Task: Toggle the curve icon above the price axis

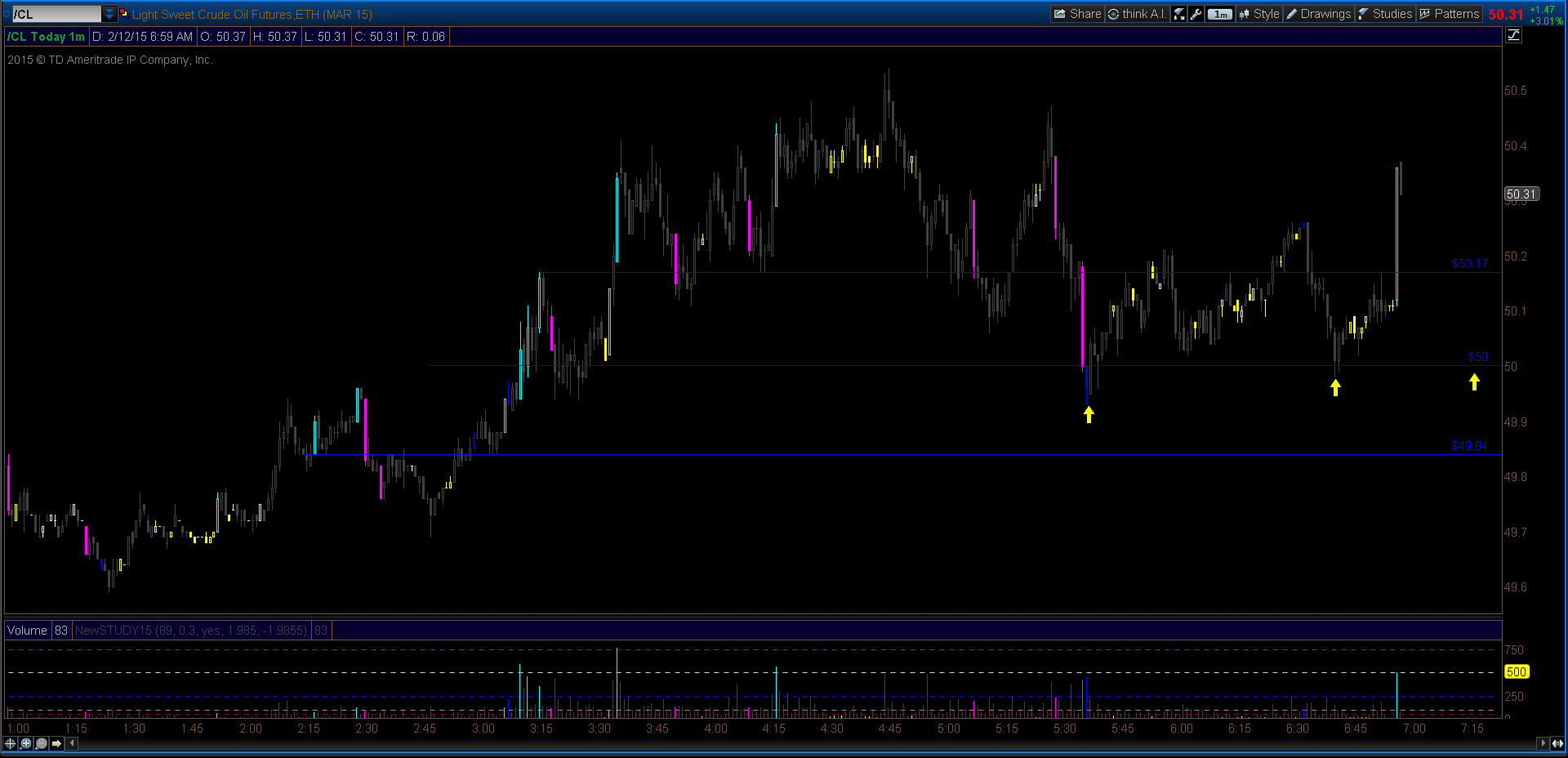Action: pyautogui.click(x=1513, y=35)
